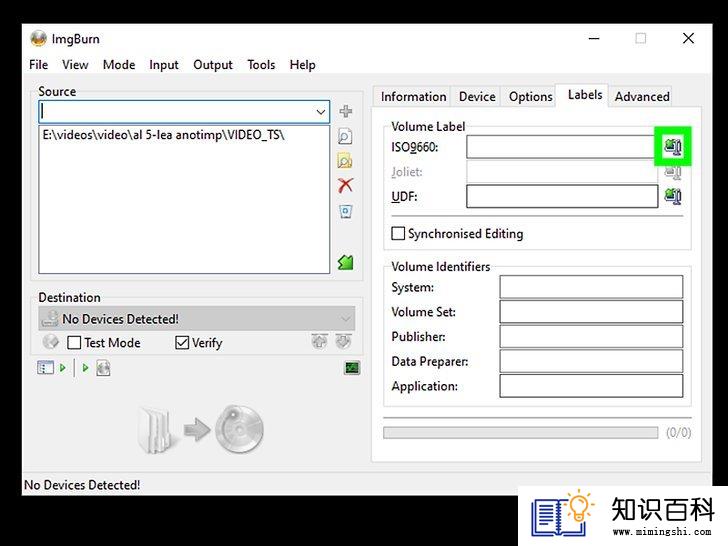Screen dimensions: 728x546
Task: Click first green play arrow
Action: pos(63,368)
